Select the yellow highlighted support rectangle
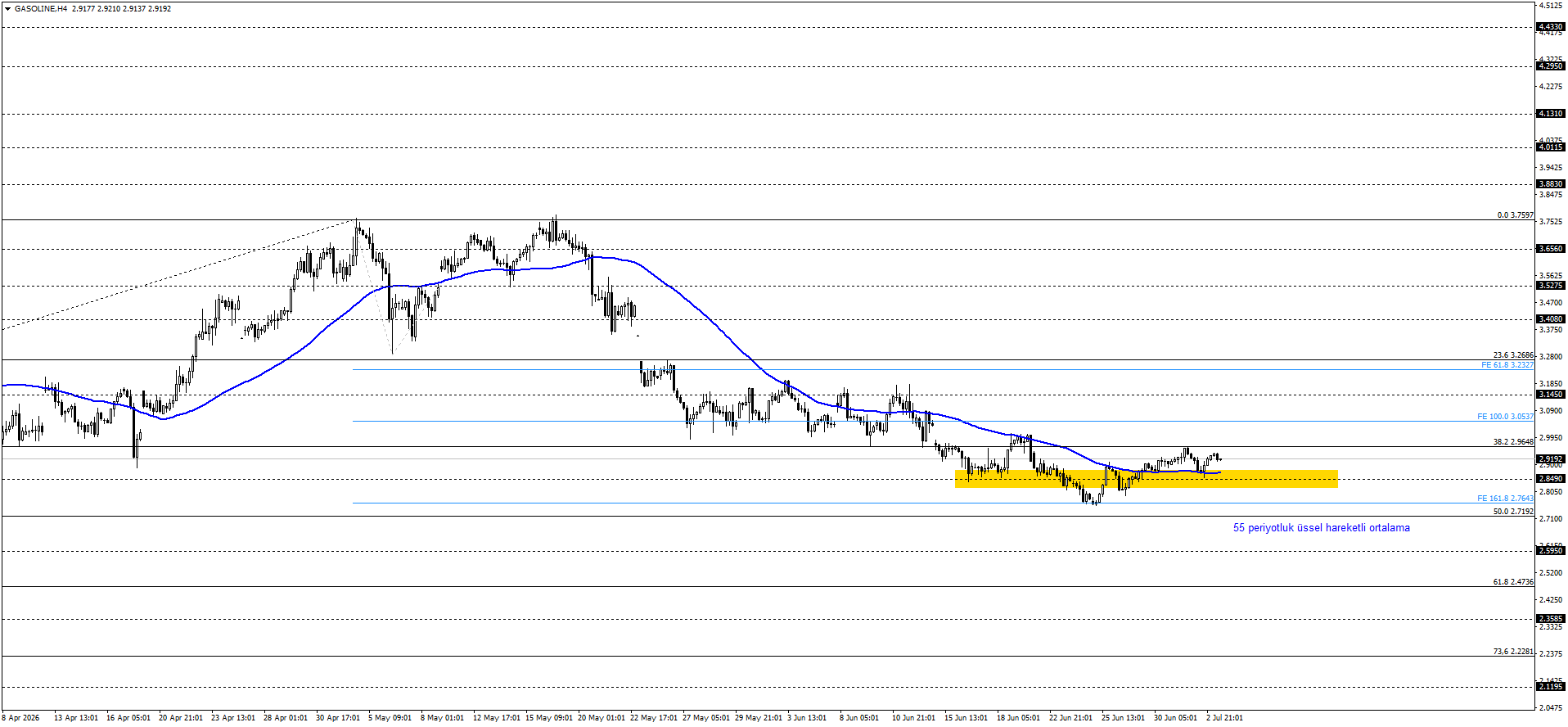The width and height of the screenshot is (1568, 727). click(x=1146, y=479)
